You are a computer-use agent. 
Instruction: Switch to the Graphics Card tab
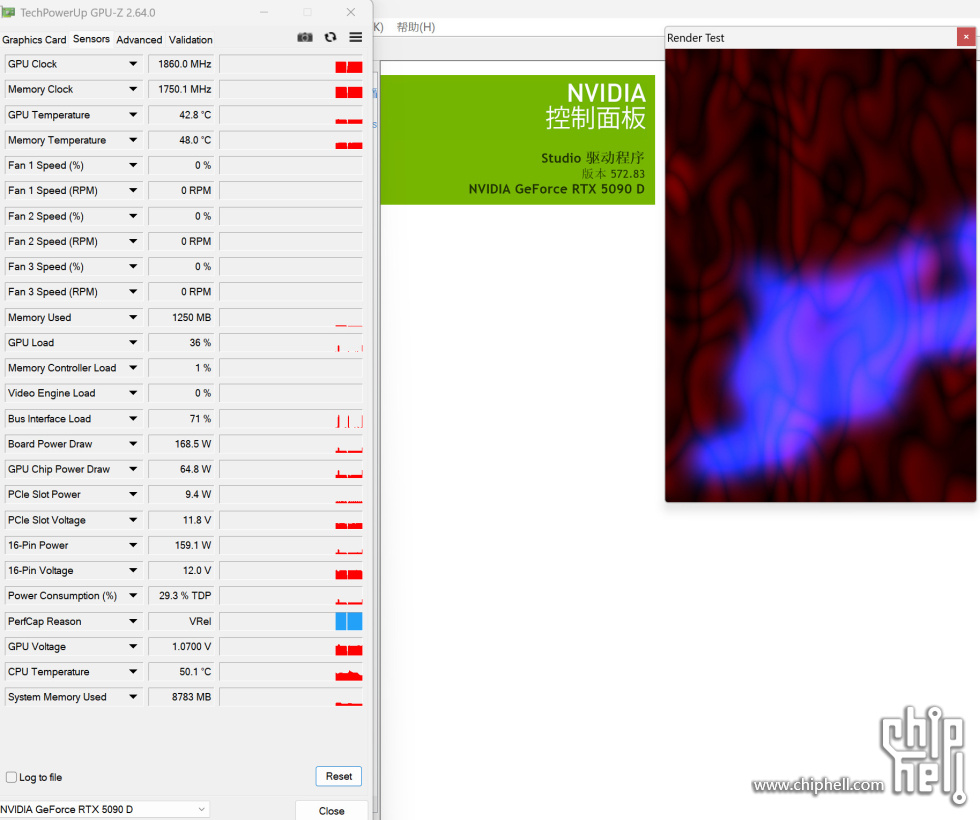point(34,39)
